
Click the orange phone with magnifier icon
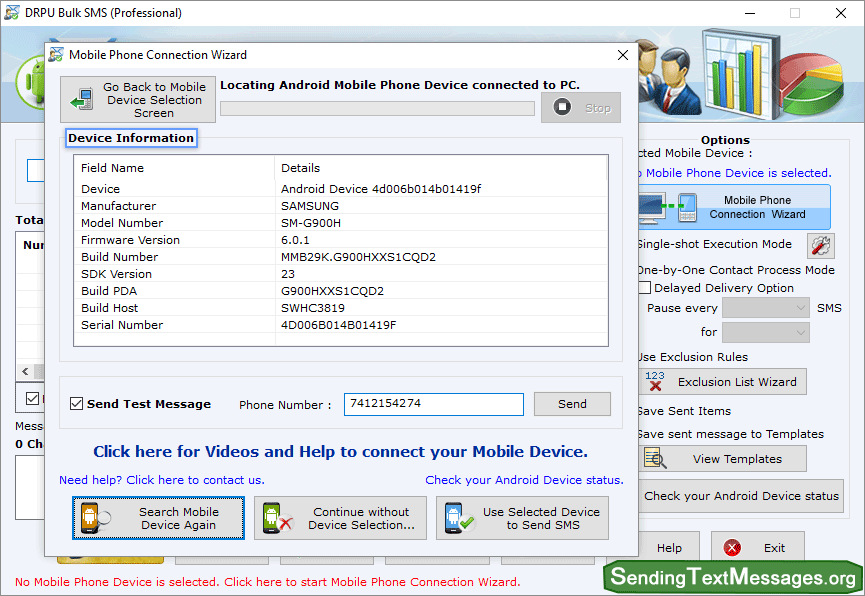(x=94, y=518)
